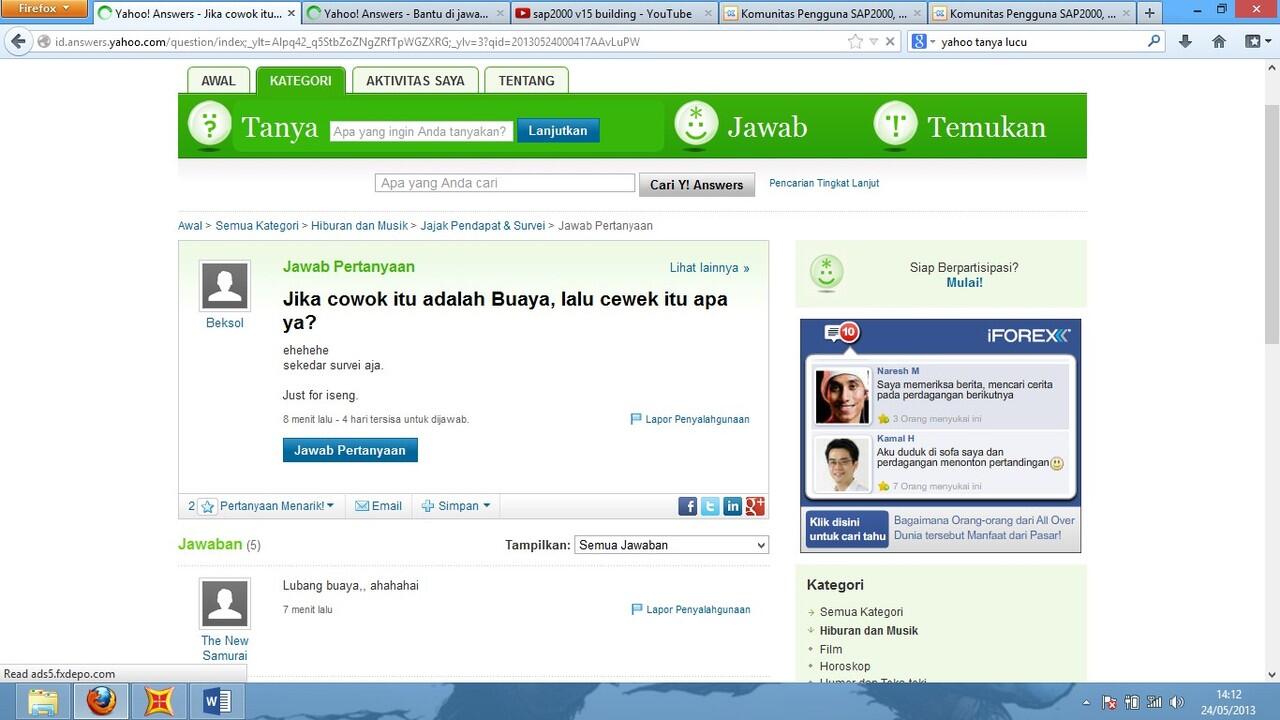This screenshot has height=720, width=1280.
Task: Switch to the TENTANG tab
Action: click(526, 80)
